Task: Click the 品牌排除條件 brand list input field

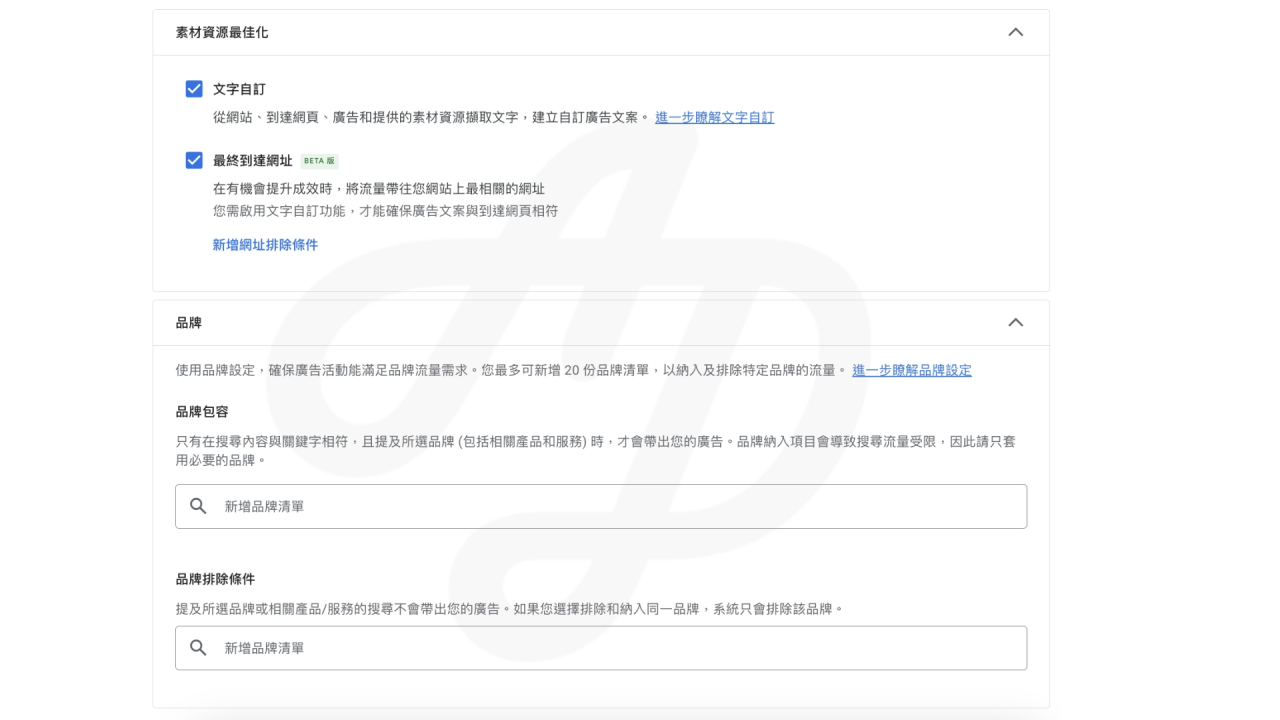Action: coord(601,648)
